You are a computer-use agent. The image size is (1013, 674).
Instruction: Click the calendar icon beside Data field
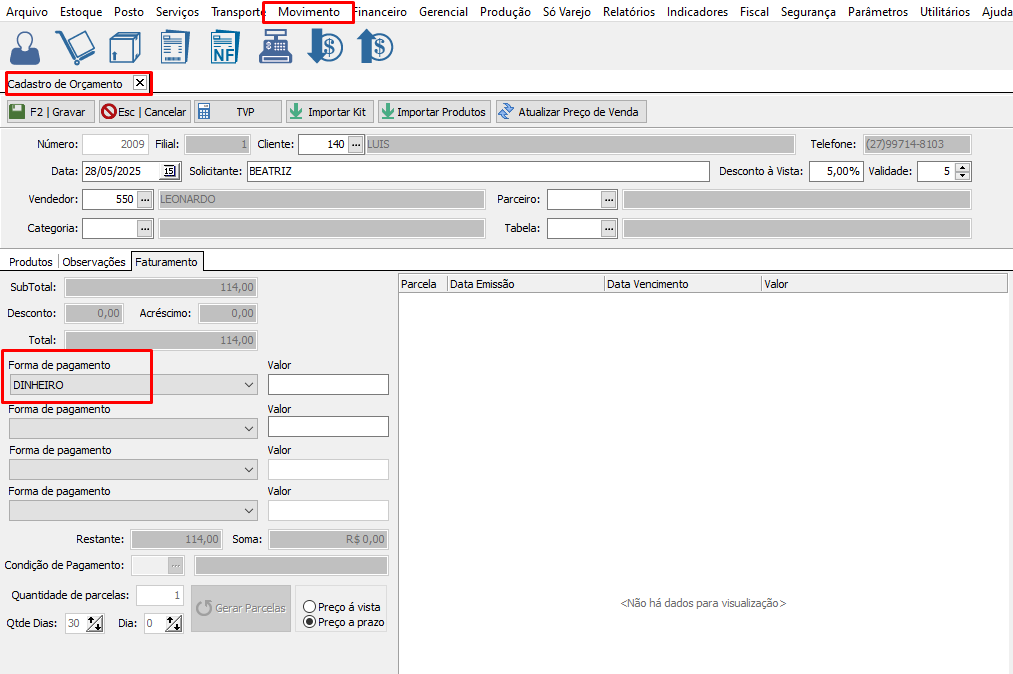(170, 171)
